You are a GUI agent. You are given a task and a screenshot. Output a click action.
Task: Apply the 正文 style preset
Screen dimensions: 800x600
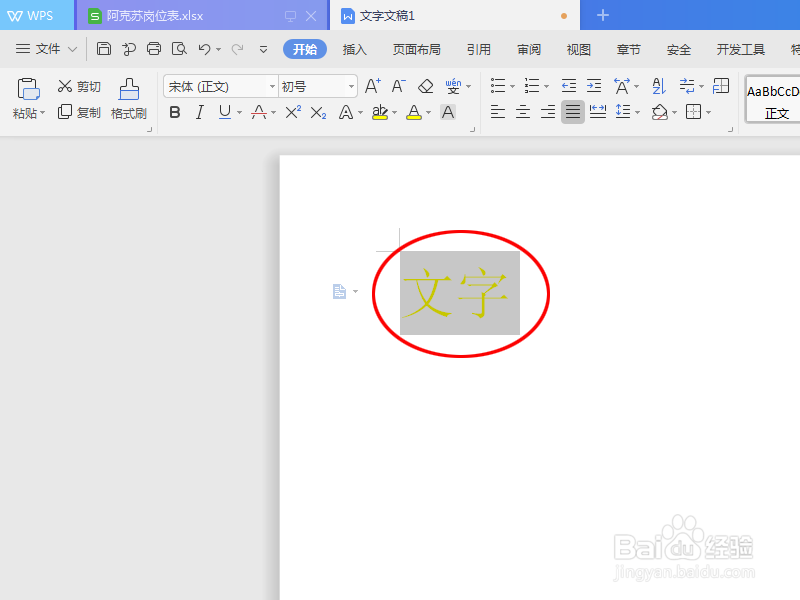[772, 100]
